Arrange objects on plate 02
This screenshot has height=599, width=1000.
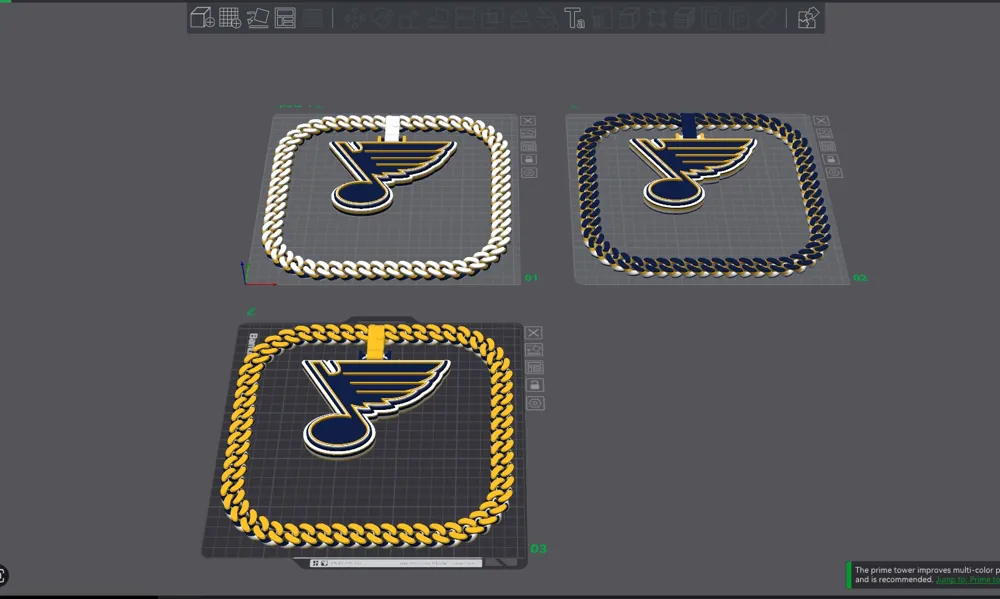pos(827,146)
